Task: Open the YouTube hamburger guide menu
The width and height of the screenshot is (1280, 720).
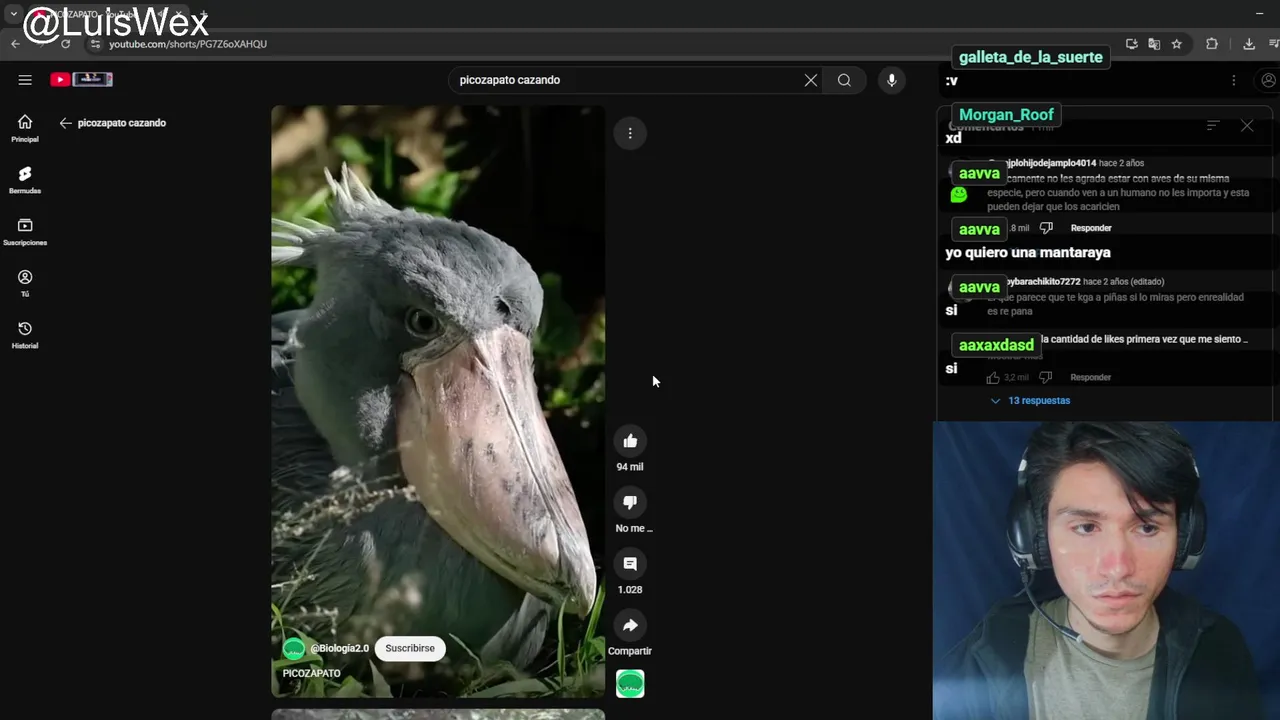Action: (25, 80)
